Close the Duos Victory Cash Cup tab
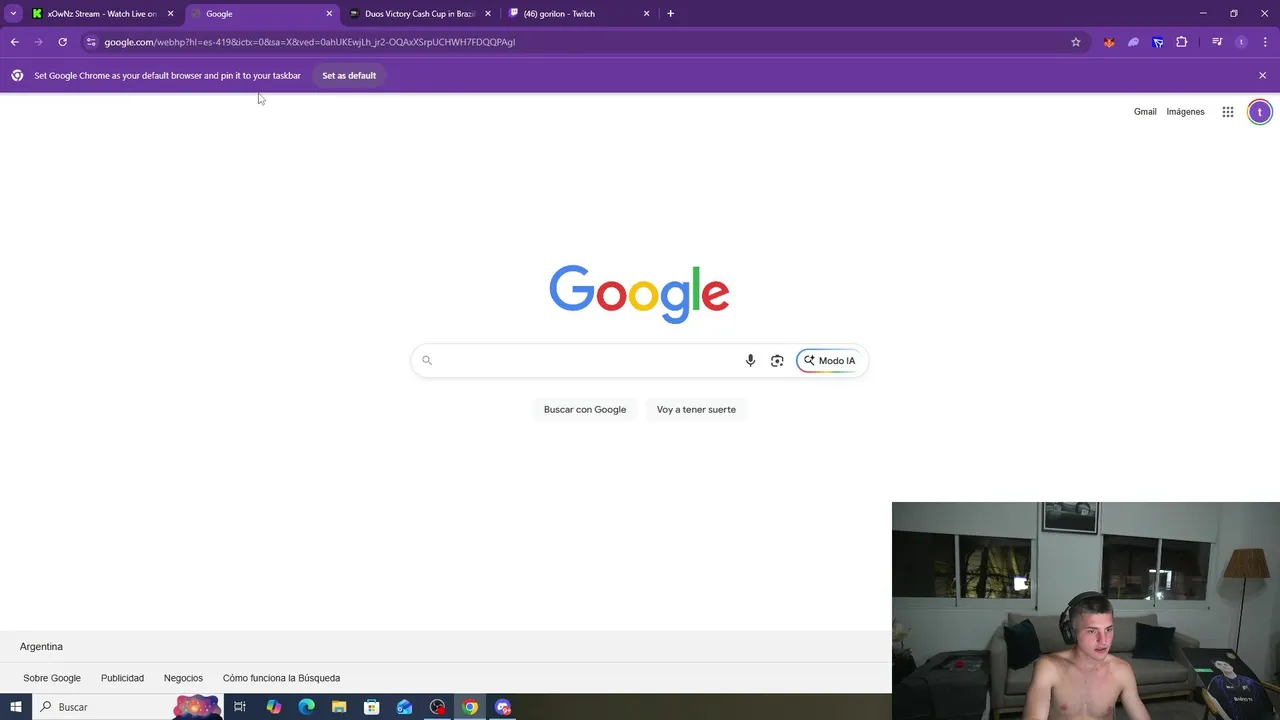Viewport: 1280px width, 720px height. [488, 14]
